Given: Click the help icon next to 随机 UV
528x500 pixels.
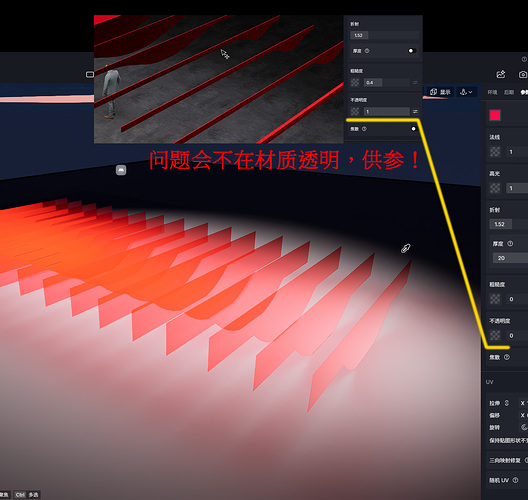Looking at the screenshot, I should coord(515,480).
